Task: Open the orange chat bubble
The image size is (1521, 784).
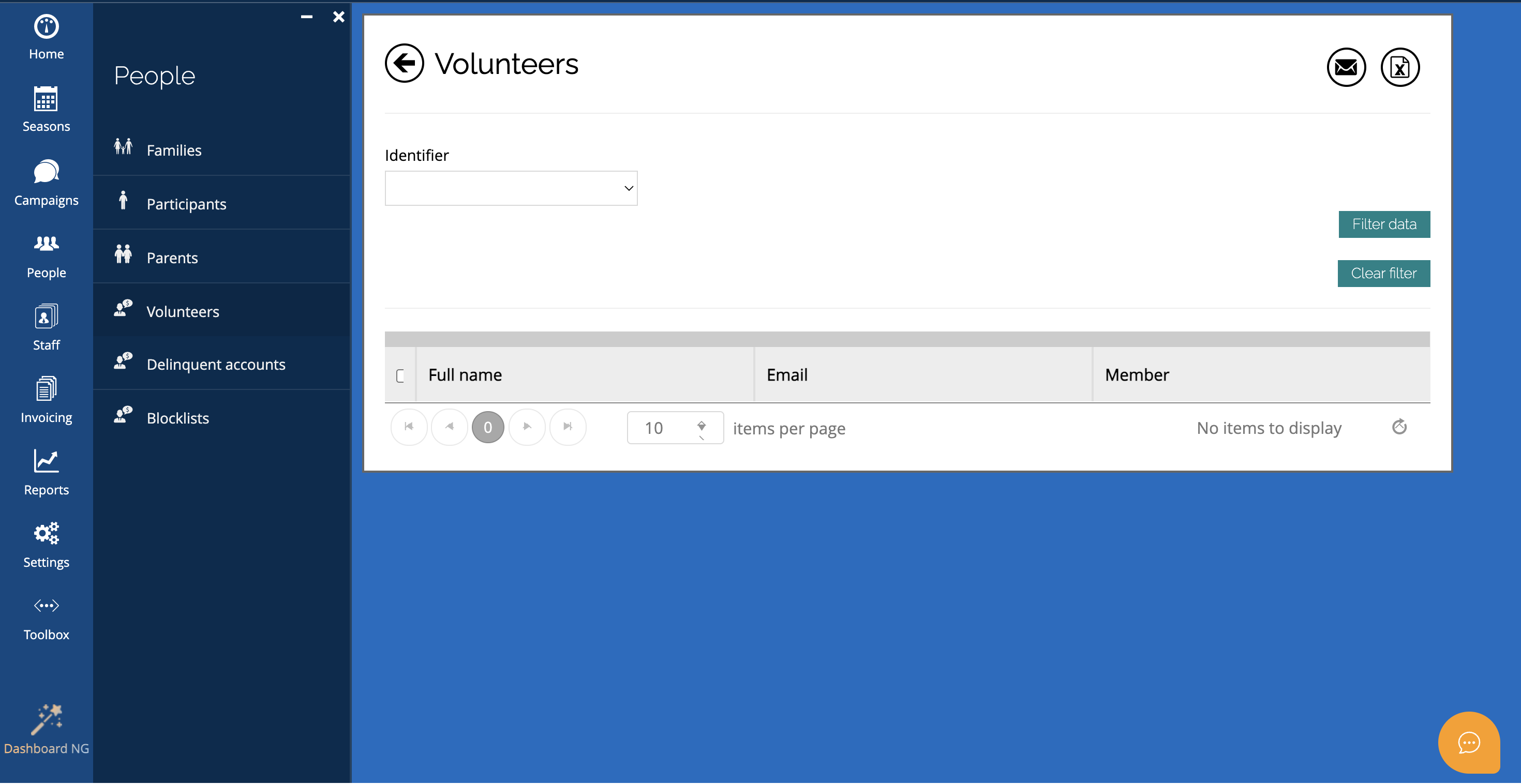Action: [1469, 743]
